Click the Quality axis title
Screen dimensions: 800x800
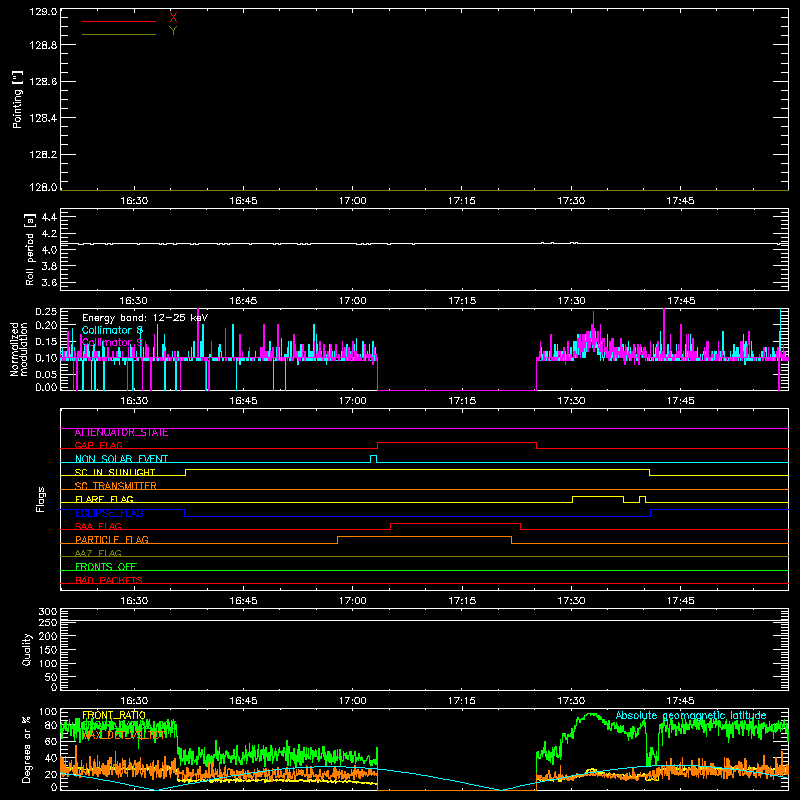pos(27,650)
